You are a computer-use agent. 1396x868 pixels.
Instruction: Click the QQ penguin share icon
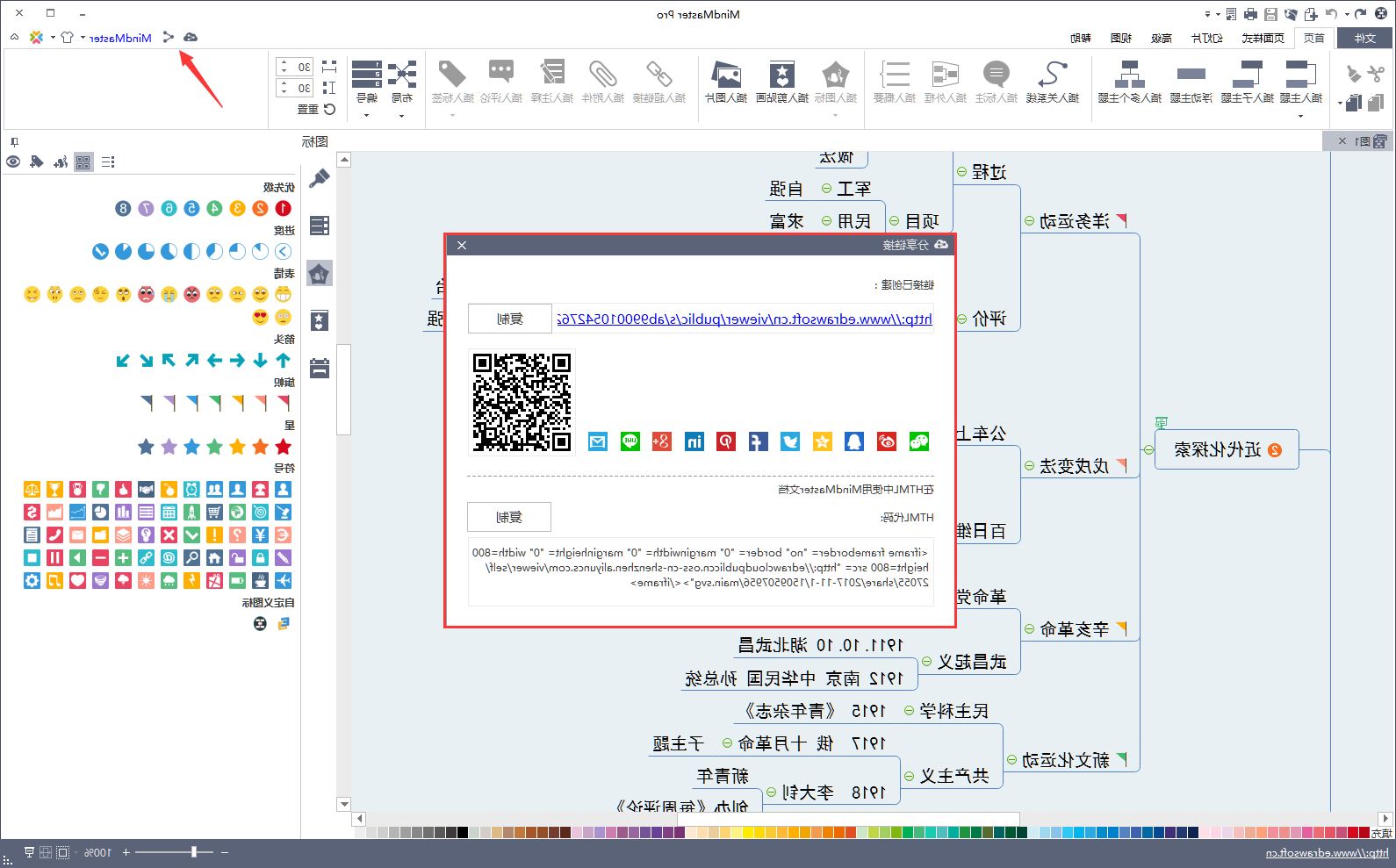[x=854, y=441]
